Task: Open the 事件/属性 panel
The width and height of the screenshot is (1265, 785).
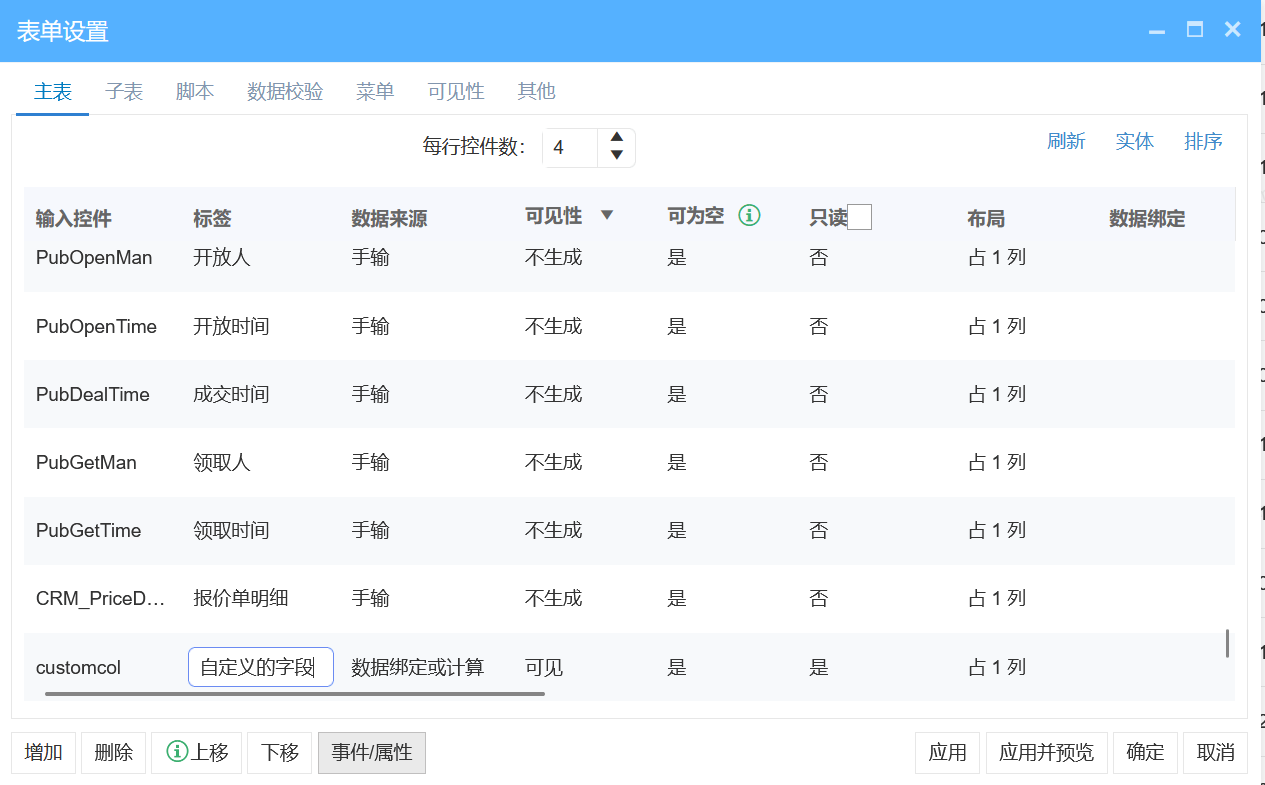Action: (371, 752)
